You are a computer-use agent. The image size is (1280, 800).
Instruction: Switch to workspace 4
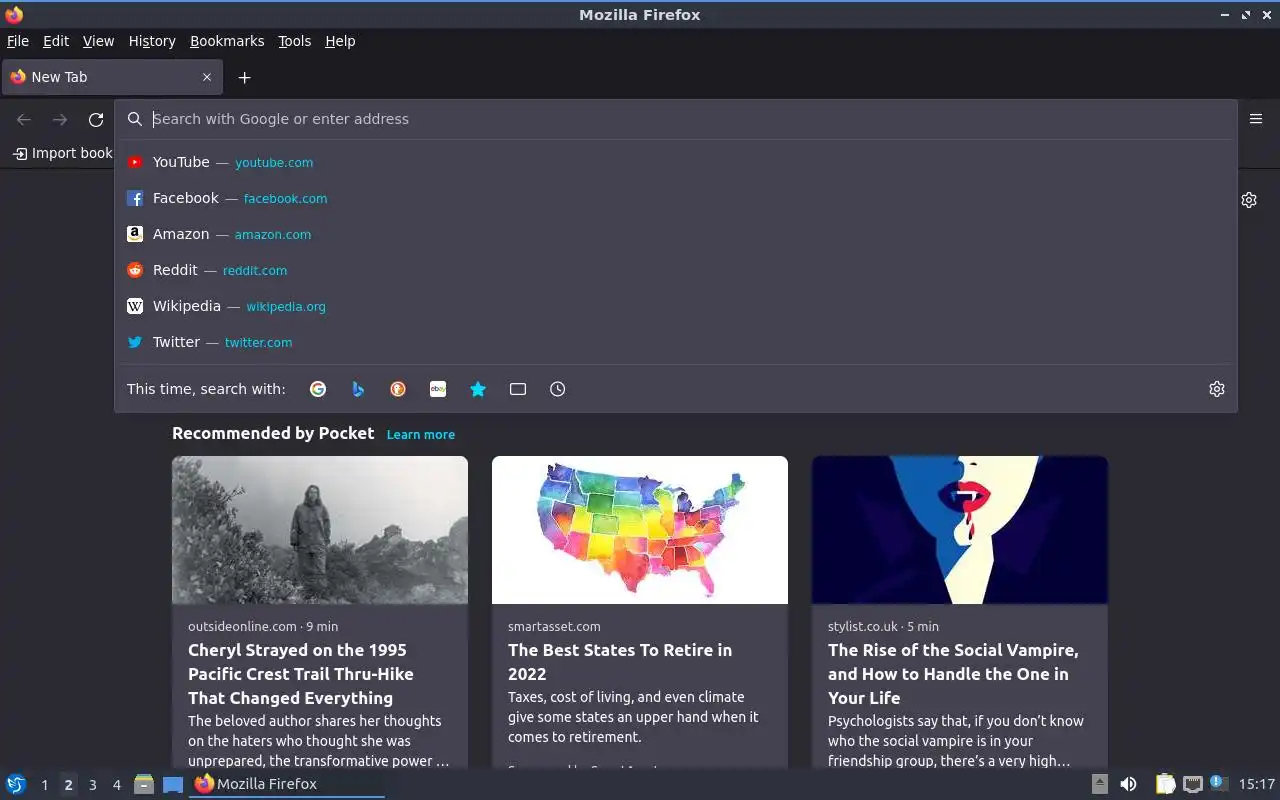(x=116, y=785)
